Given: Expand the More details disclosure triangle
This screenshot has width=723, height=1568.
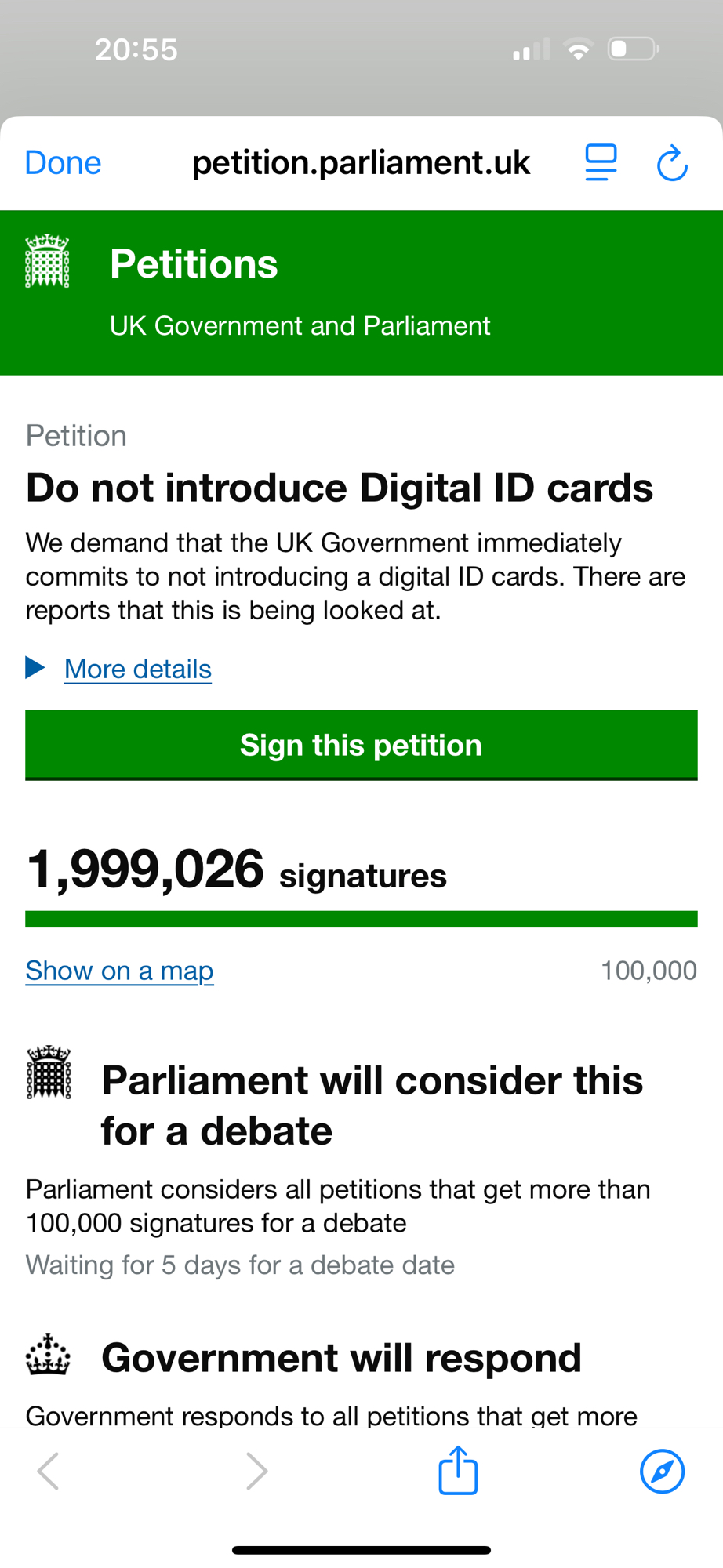Looking at the screenshot, I should coord(35,668).
